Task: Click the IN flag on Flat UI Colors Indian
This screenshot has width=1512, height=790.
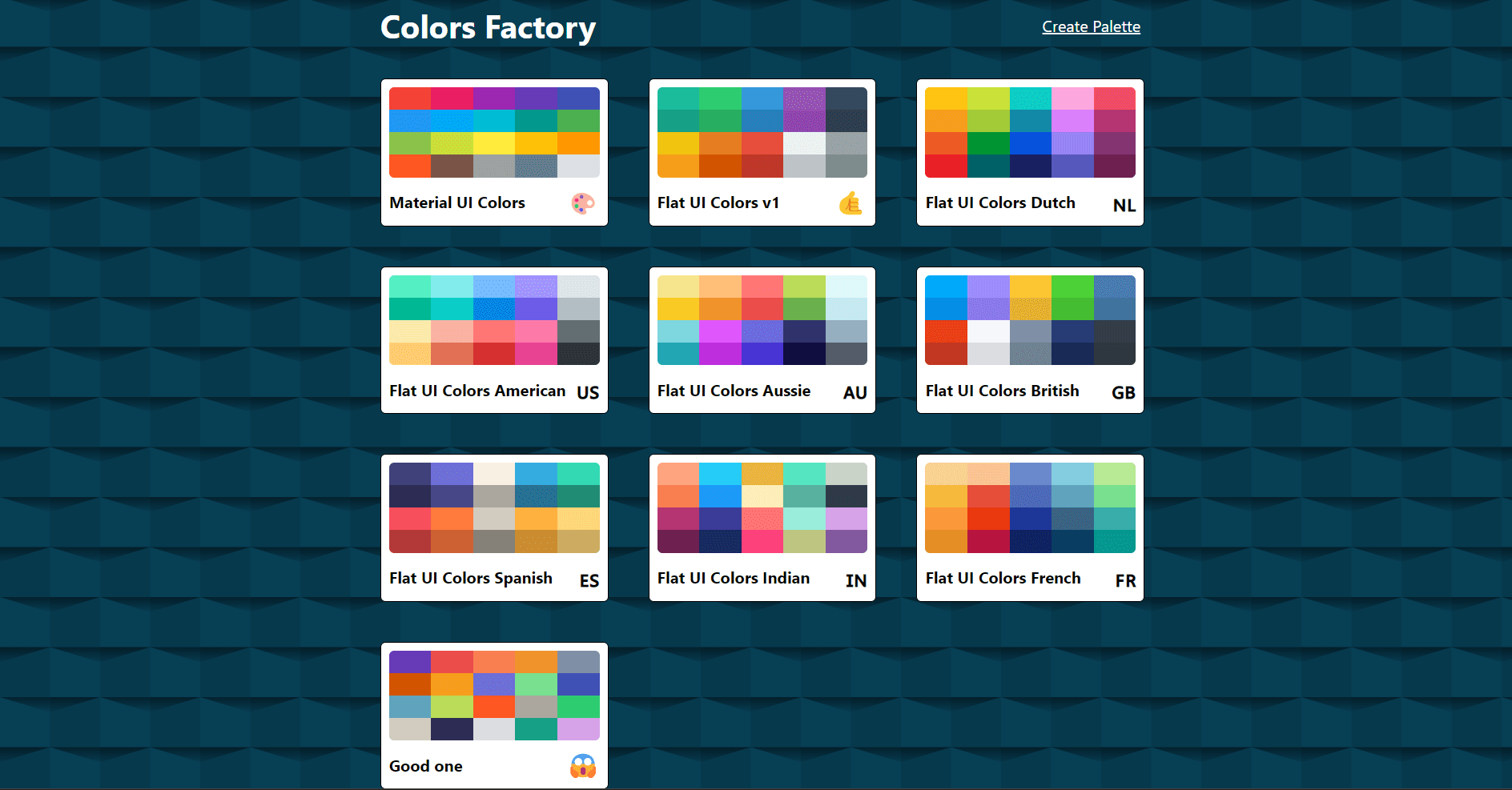Action: tap(856, 580)
